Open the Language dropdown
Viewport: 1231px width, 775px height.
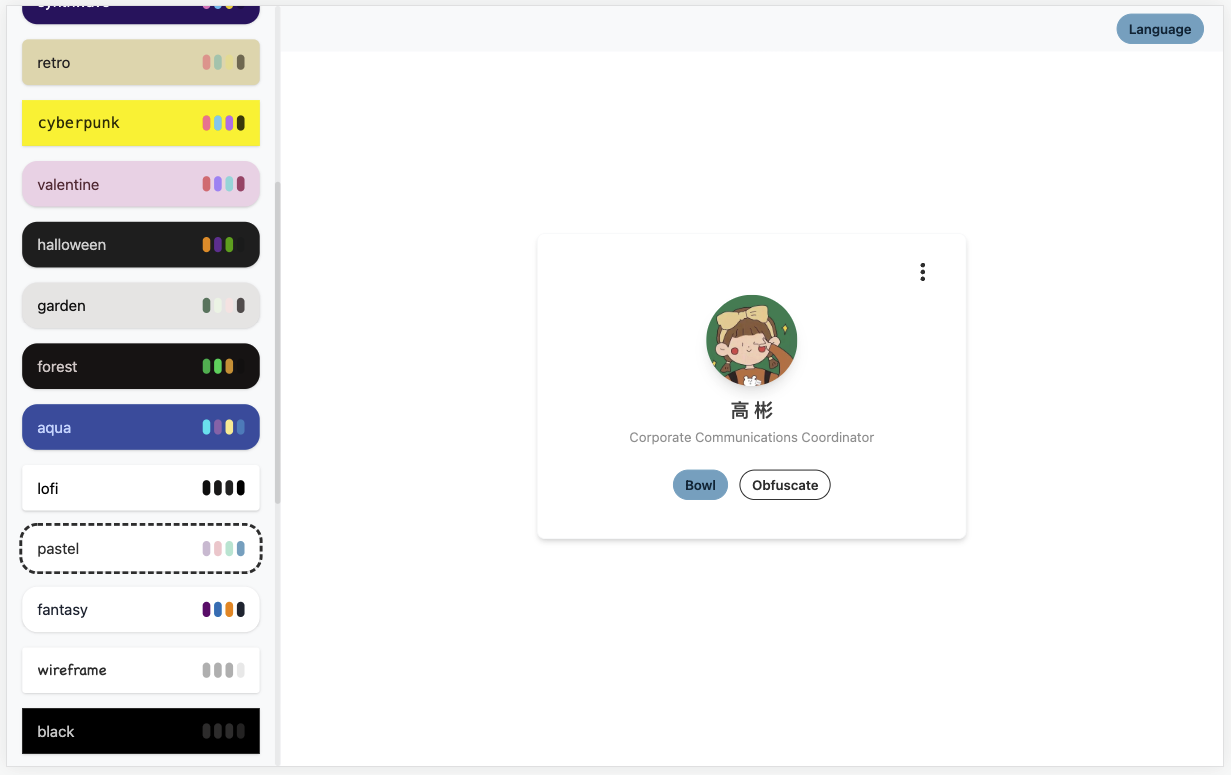[1159, 29]
